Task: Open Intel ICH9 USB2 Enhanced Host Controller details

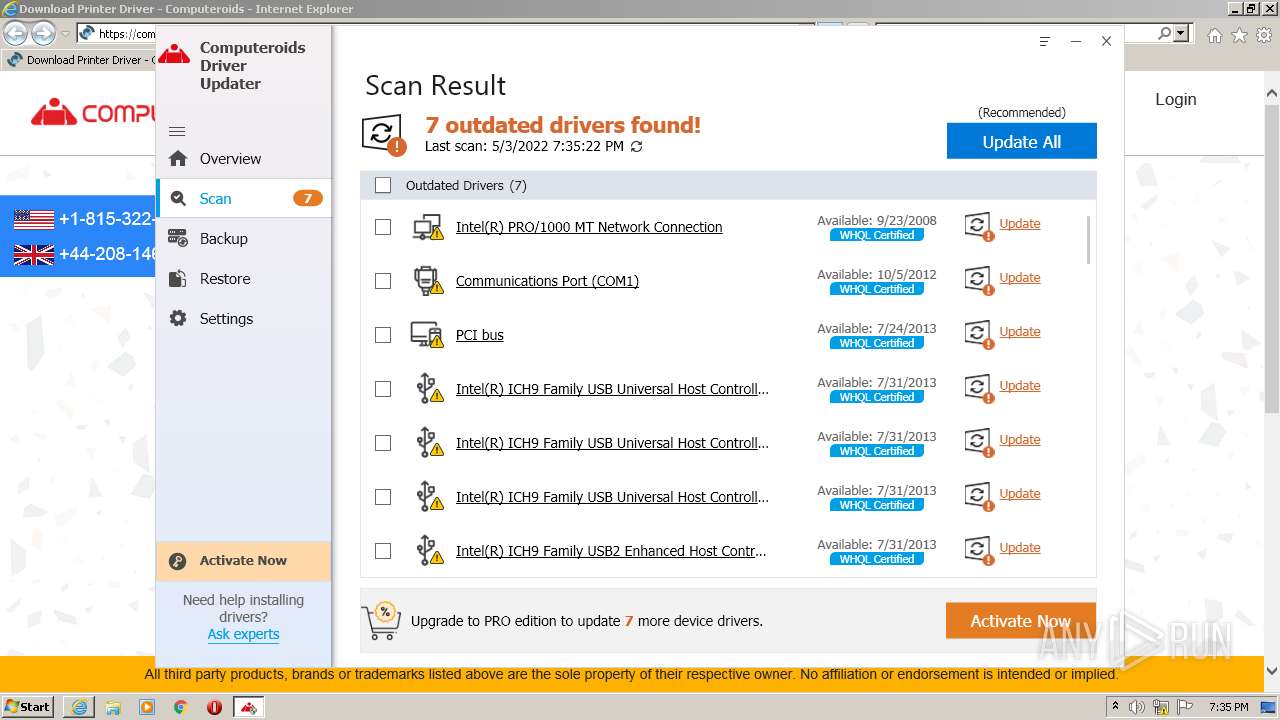Action: pyautogui.click(x=611, y=551)
